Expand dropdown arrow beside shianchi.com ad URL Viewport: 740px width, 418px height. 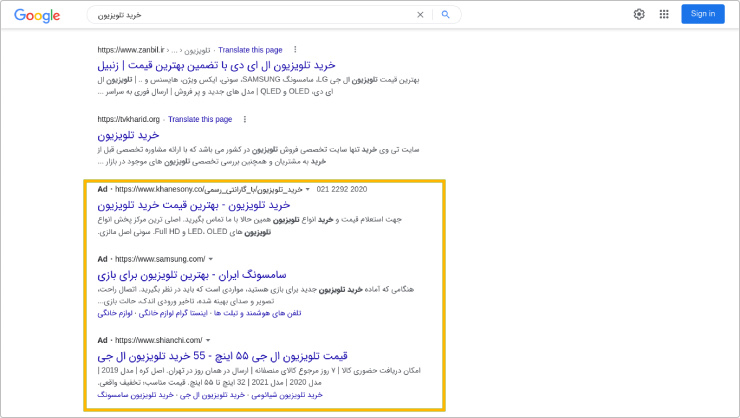[208, 340]
